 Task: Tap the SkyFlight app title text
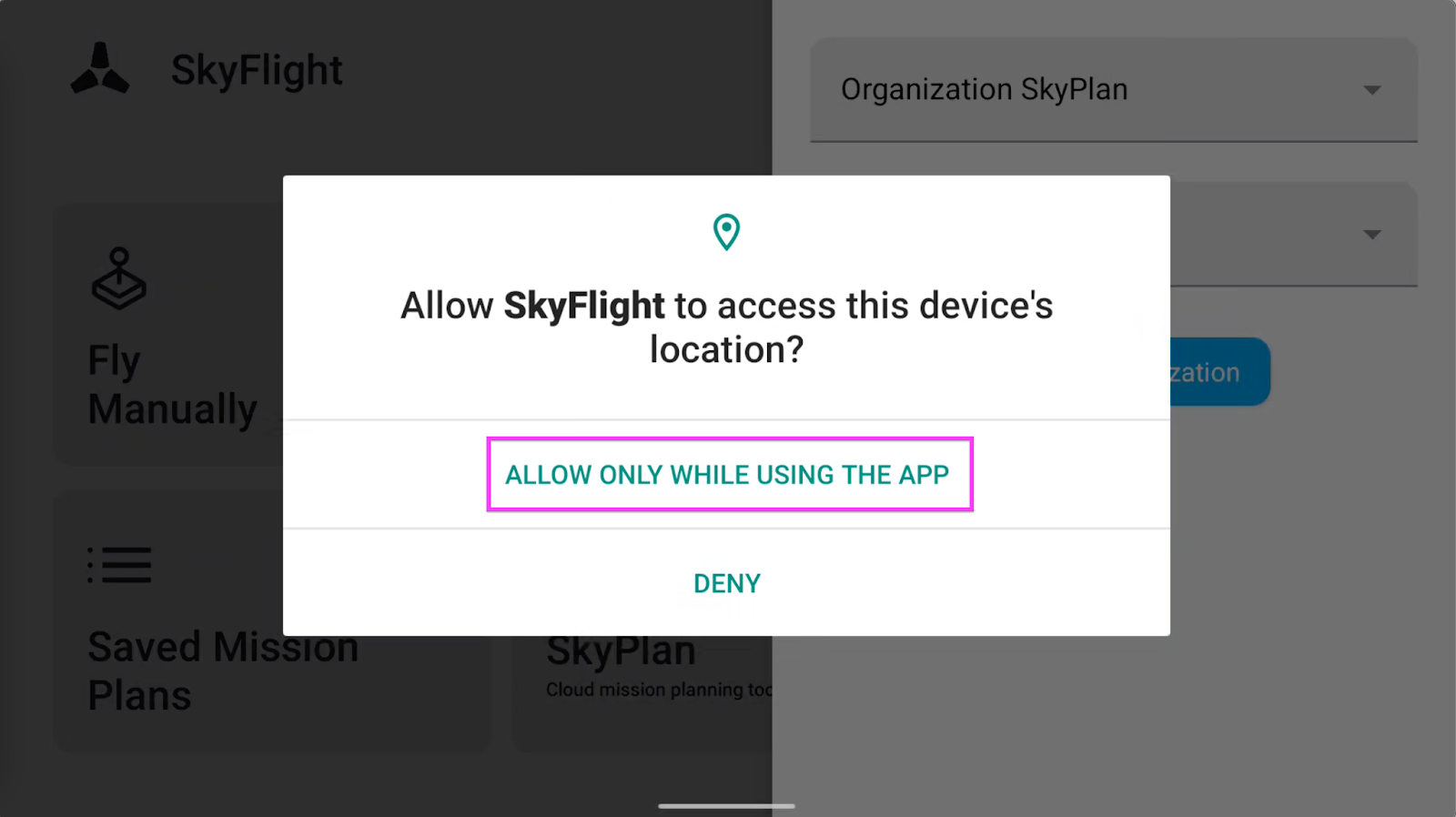pos(257,70)
